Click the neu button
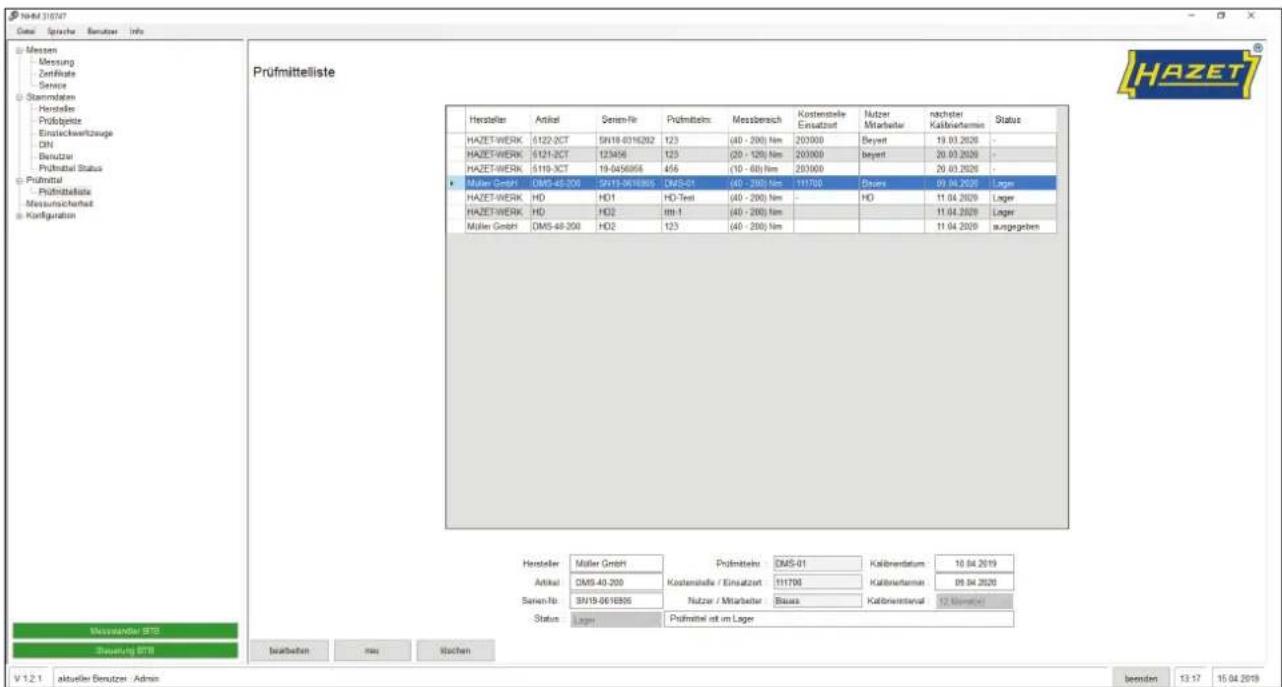 click(370, 650)
